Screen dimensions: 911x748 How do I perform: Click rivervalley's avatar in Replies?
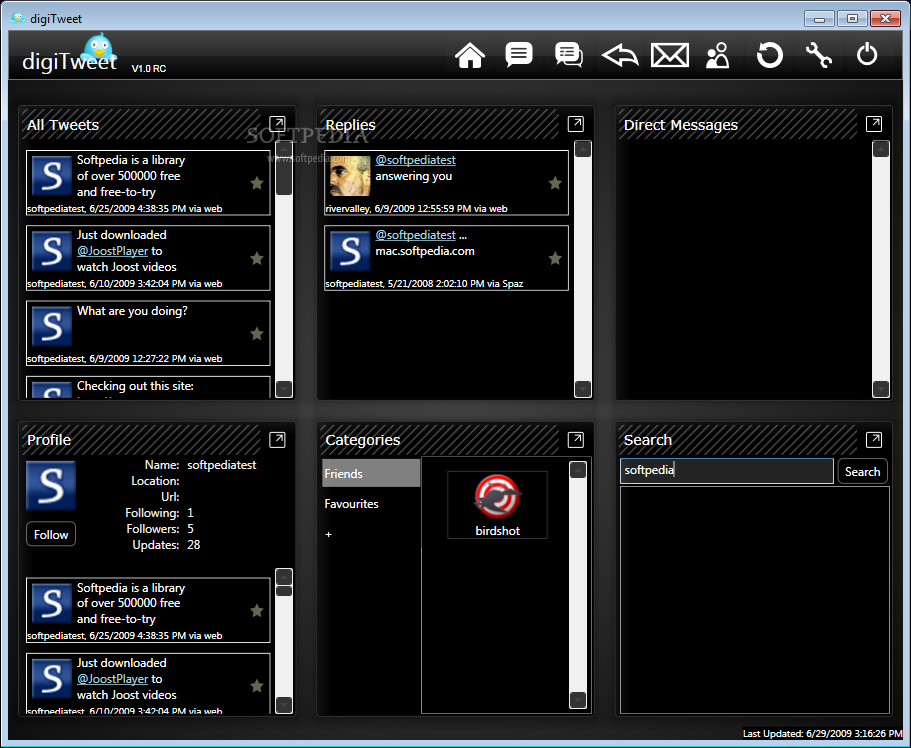pos(350,176)
